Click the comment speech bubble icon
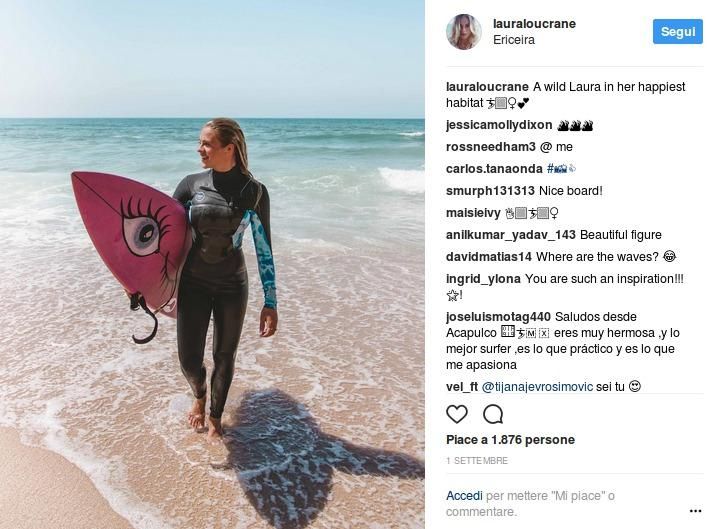The height and width of the screenshot is (529, 709). (493, 414)
